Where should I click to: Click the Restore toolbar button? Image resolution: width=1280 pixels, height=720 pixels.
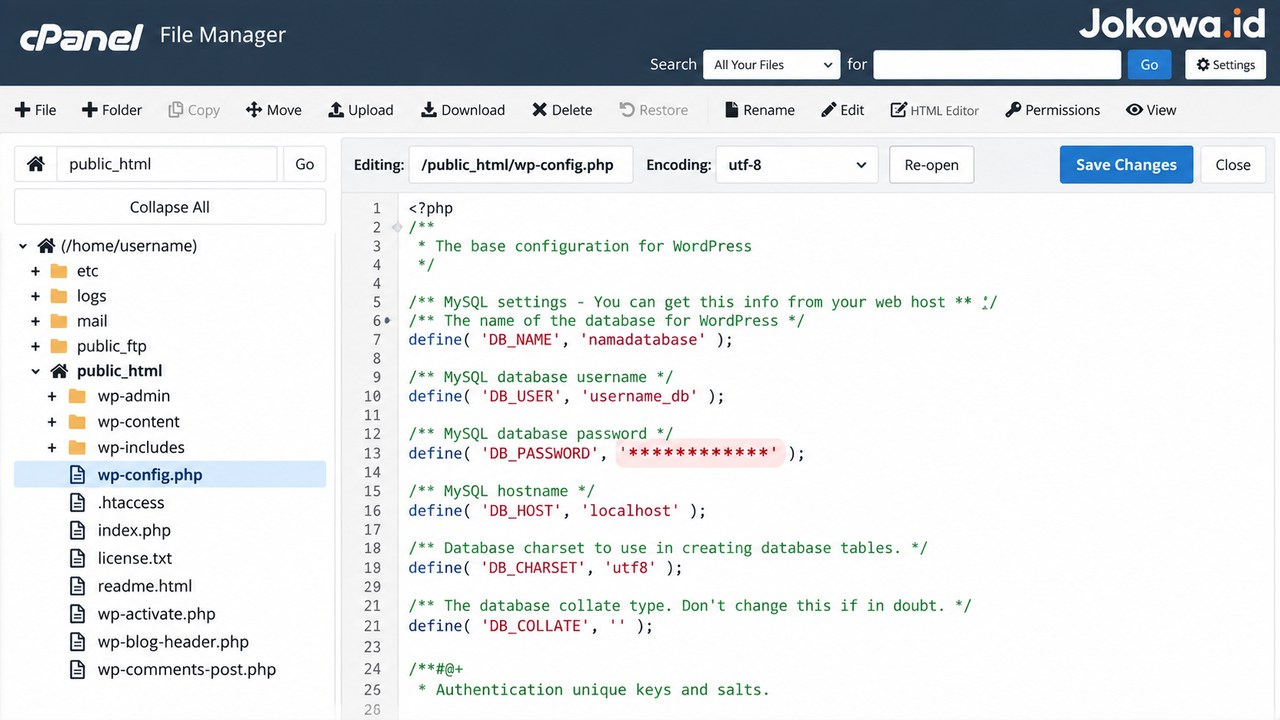(x=654, y=110)
